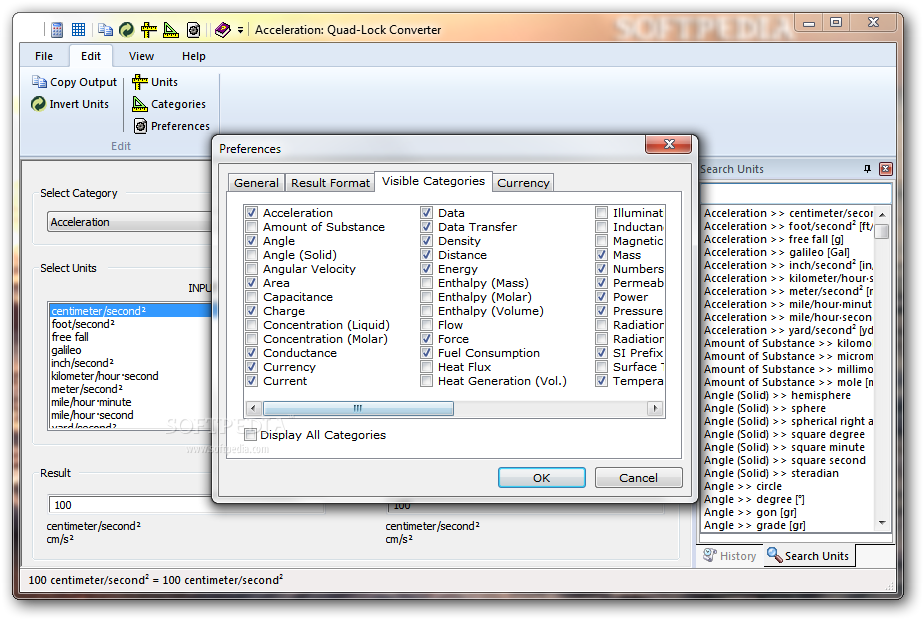
Task: Click the categories list left scroll arrow
Action: click(253, 408)
